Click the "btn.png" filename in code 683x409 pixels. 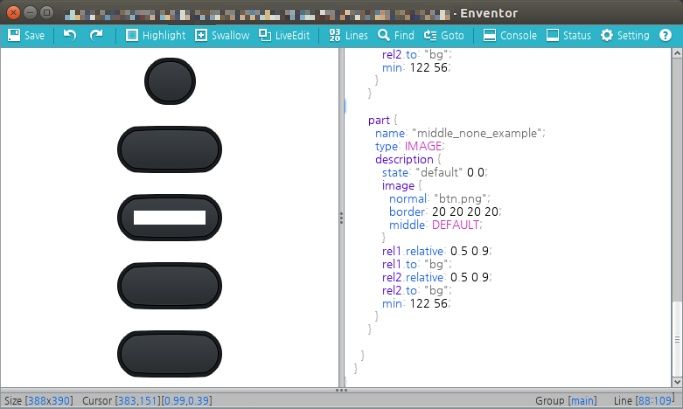coord(460,199)
